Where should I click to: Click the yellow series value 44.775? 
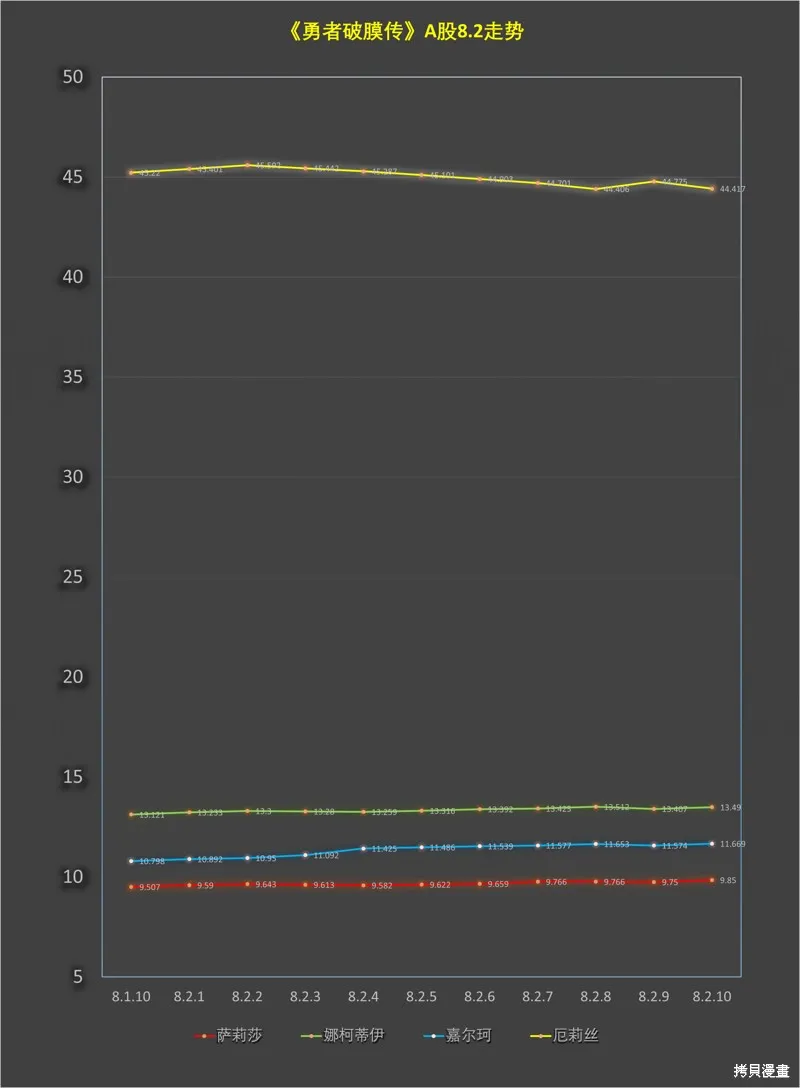click(x=674, y=182)
